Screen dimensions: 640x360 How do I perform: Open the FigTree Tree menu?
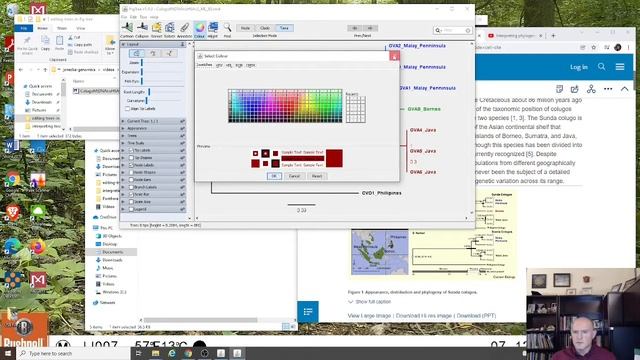pyautogui.click(x=143, y=17)
